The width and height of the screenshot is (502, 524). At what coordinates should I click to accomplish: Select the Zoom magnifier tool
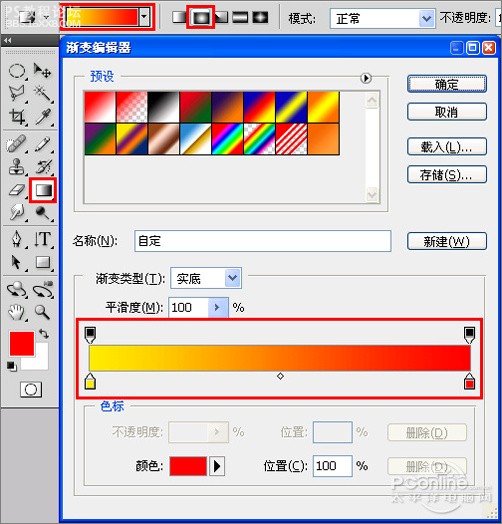pyautogui.click(x=43, y=312)
